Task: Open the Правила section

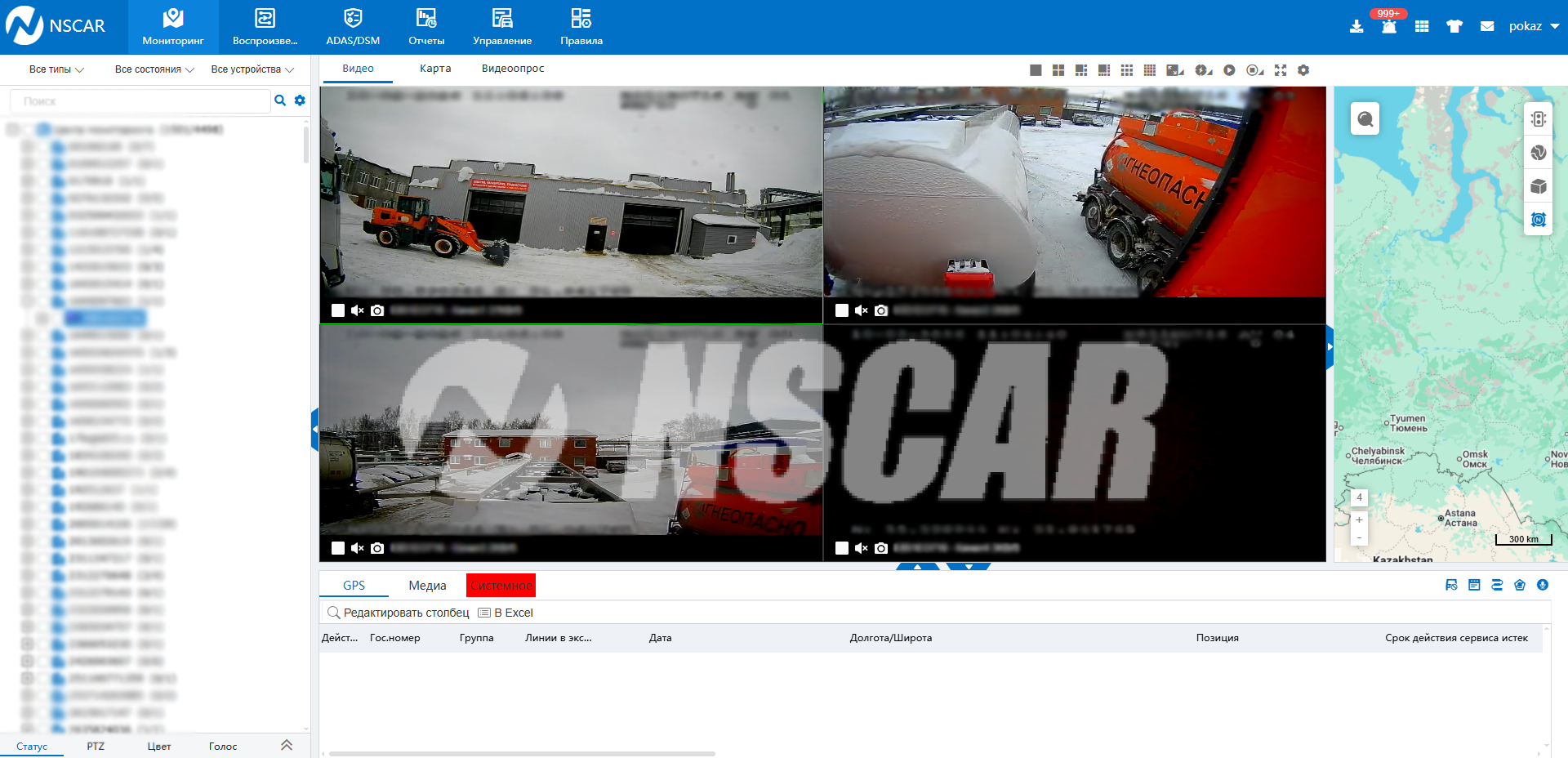Action: pos(581,27)
